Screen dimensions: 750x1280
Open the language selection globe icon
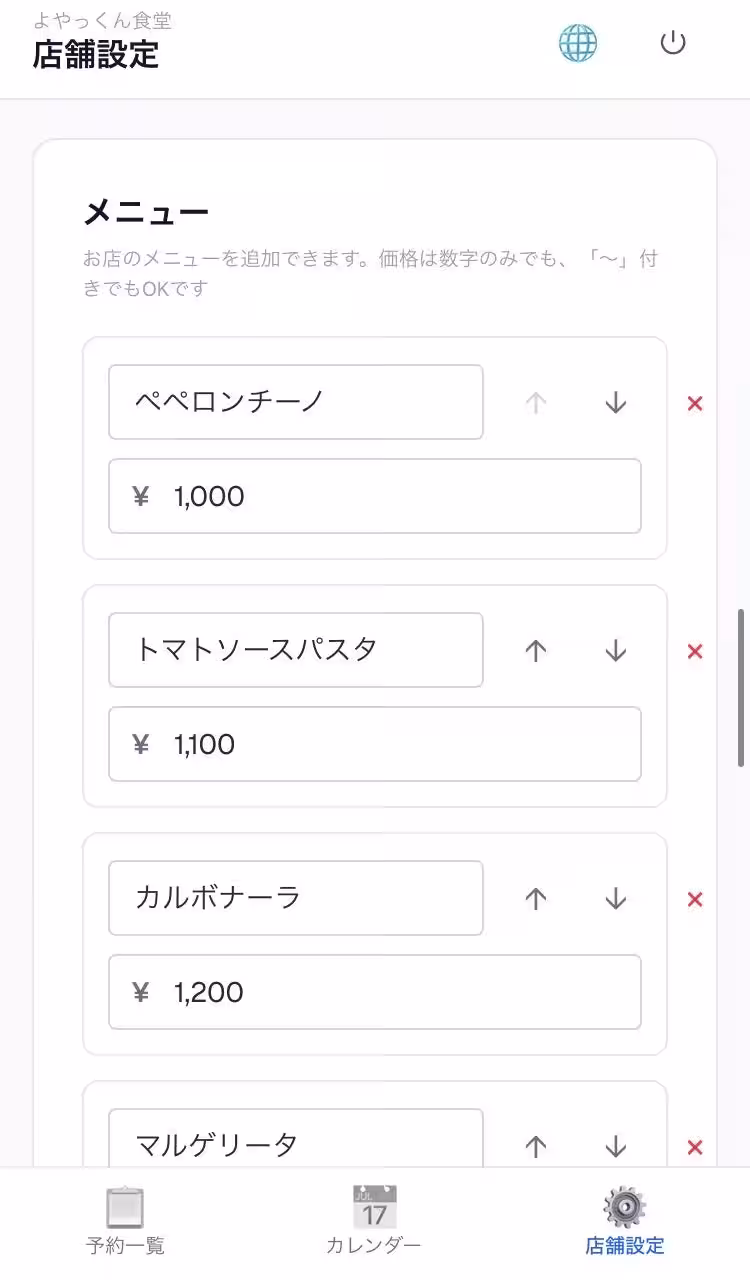[578, 42]
